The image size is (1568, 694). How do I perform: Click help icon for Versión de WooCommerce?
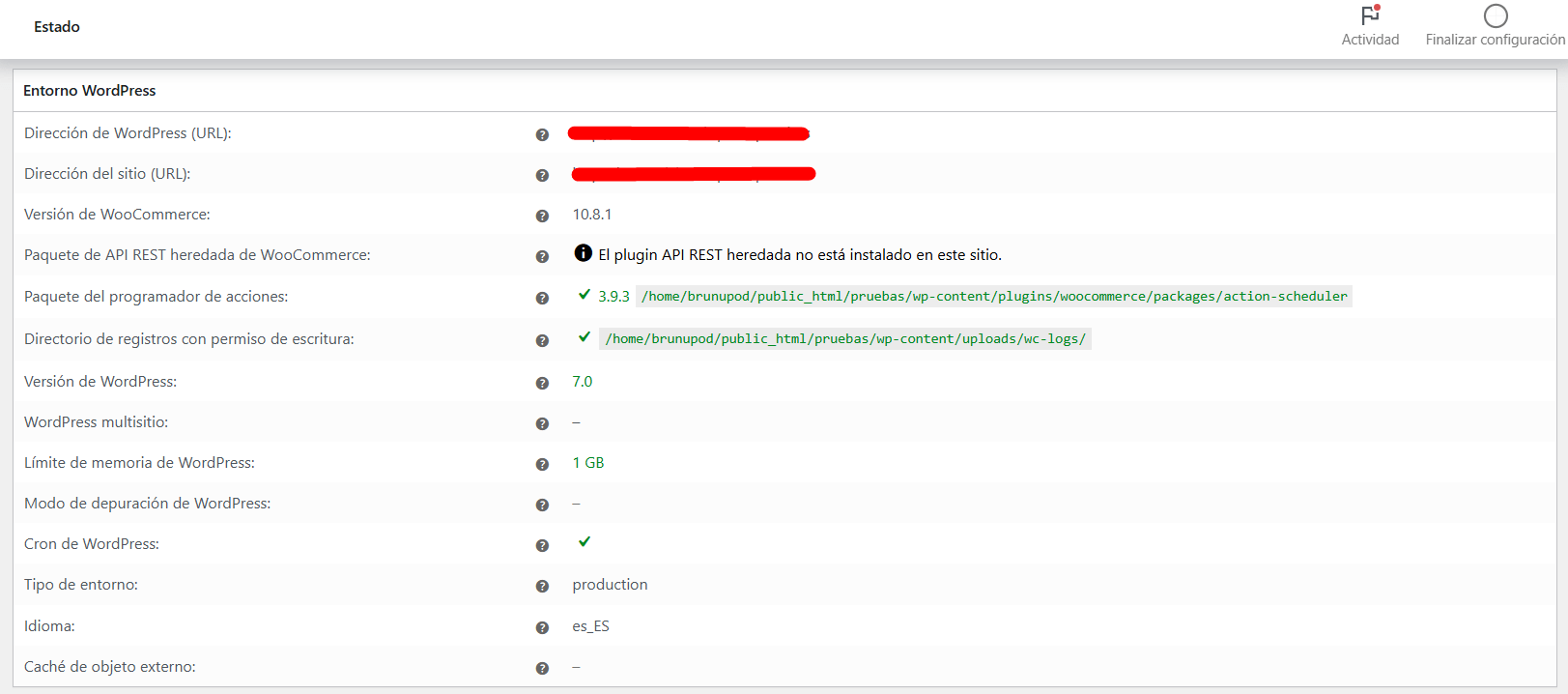542,216
